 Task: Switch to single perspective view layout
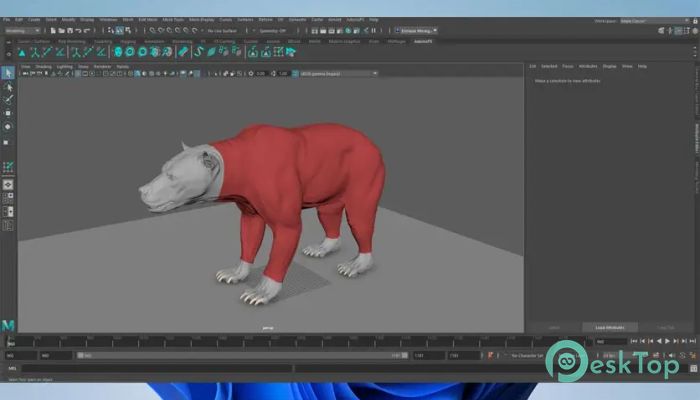click(8, 184)
